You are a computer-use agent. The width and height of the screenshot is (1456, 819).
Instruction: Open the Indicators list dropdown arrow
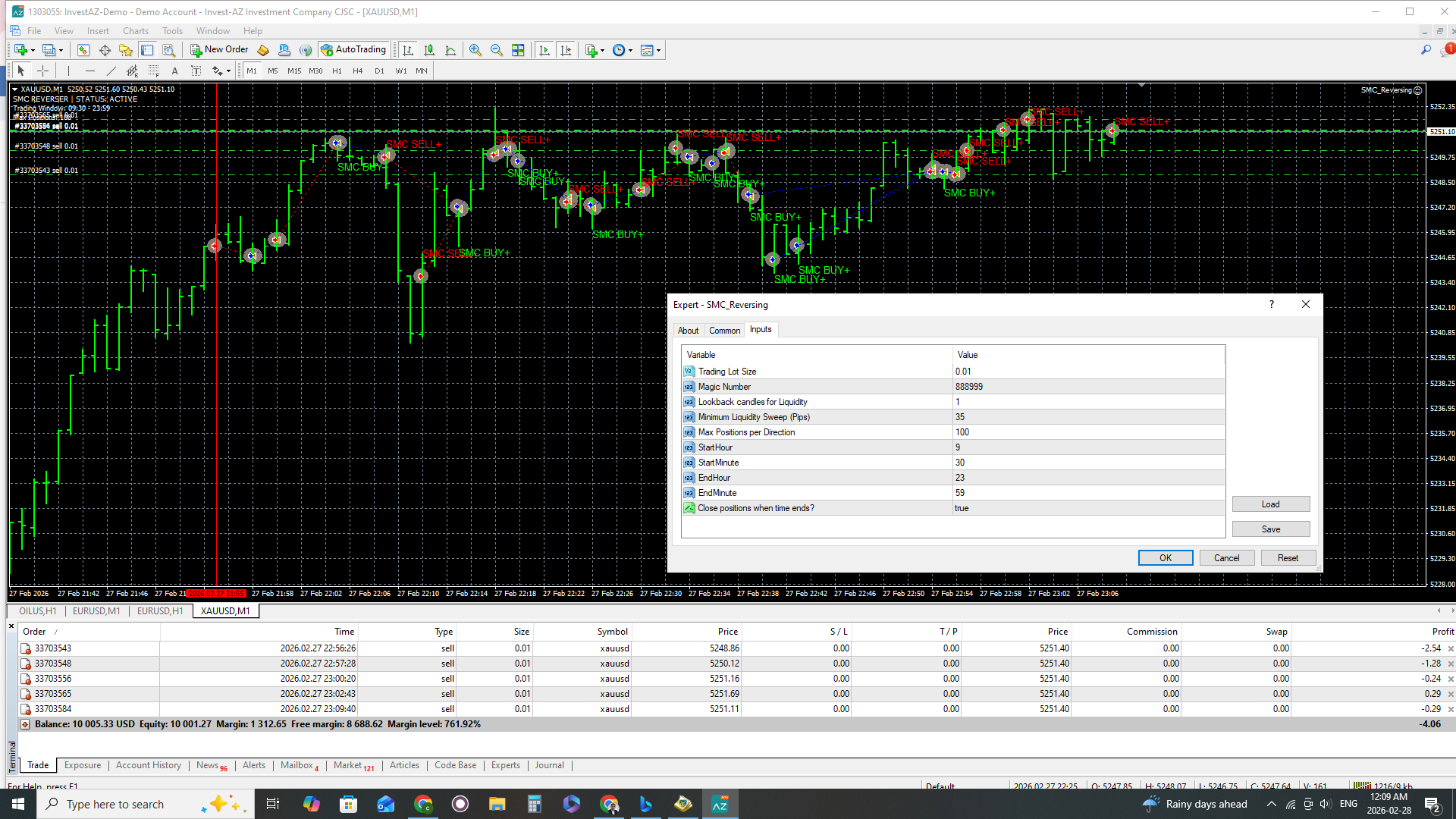pos(603,51)
